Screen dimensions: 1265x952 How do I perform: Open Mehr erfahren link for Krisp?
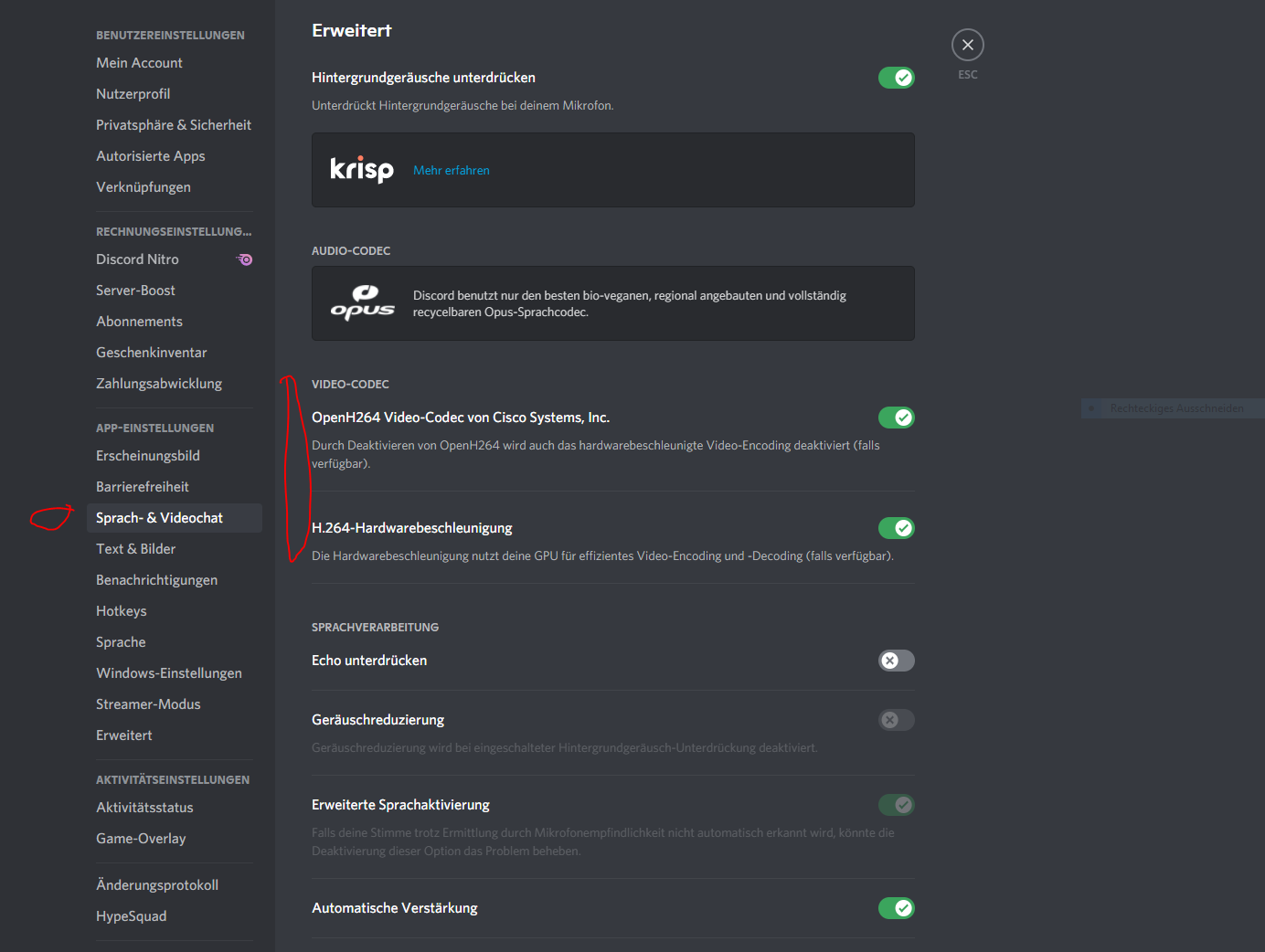452,171
